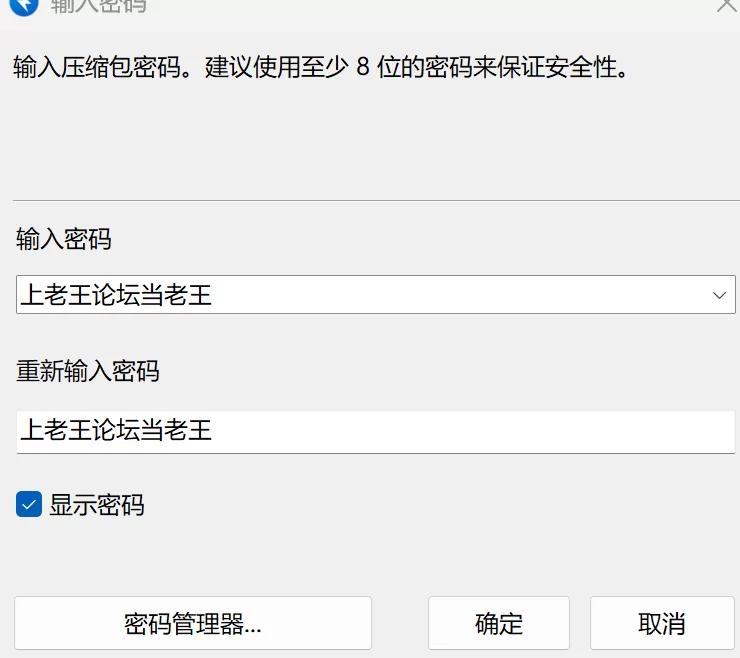Screen dimensions: 740x658
Task: Close the 输入密码 dialog with the X
Action: [x=726, y=6]
